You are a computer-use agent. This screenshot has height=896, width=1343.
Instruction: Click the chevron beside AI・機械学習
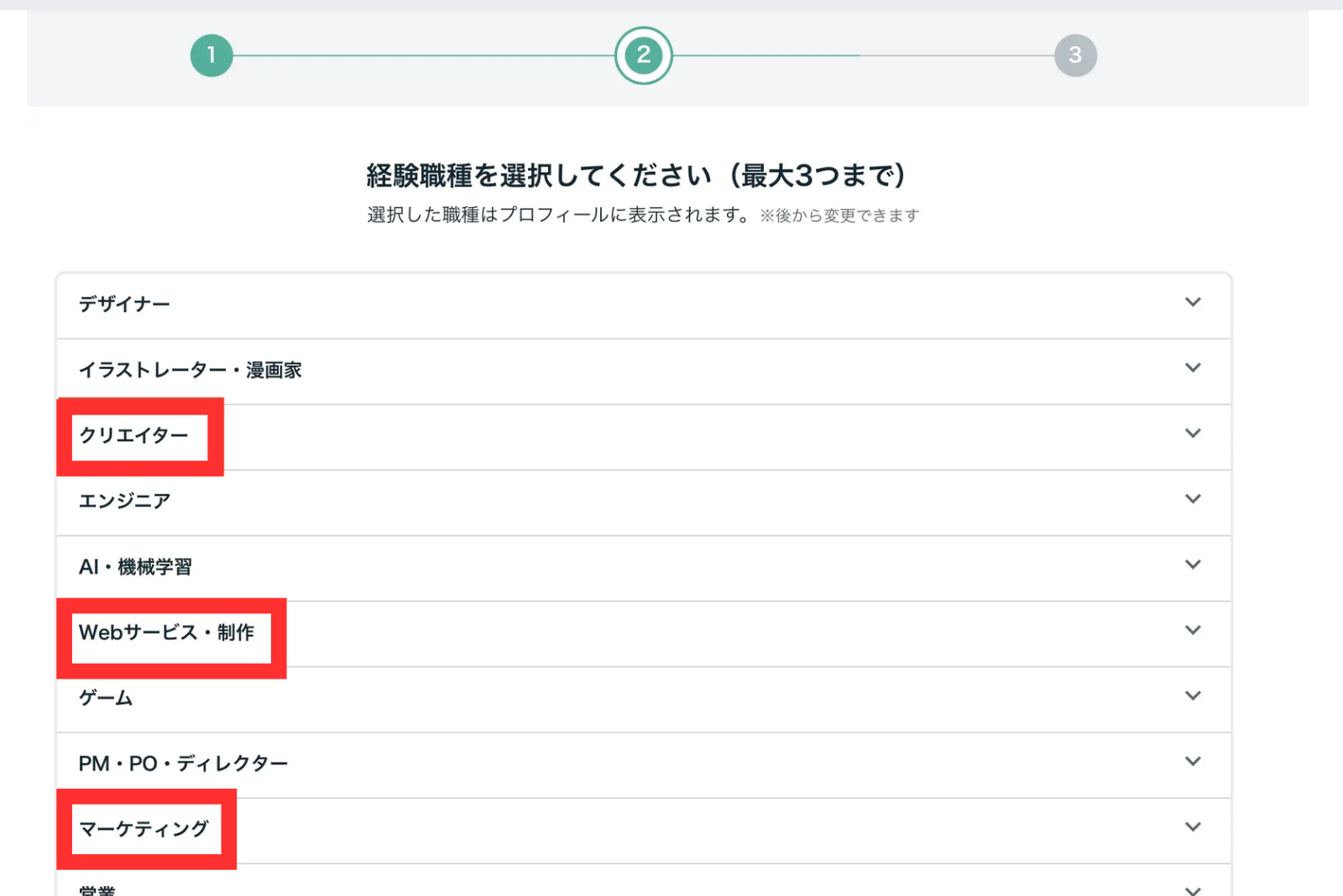[1193, 565]
